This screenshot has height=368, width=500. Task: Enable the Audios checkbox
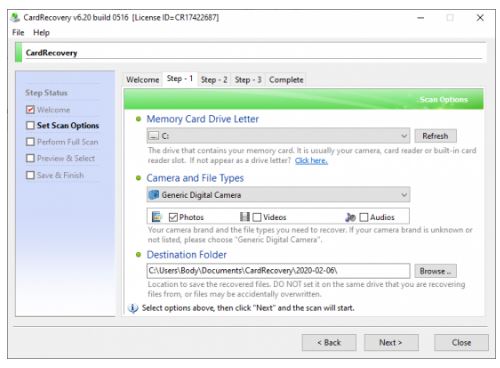click(x=364, y=217)
